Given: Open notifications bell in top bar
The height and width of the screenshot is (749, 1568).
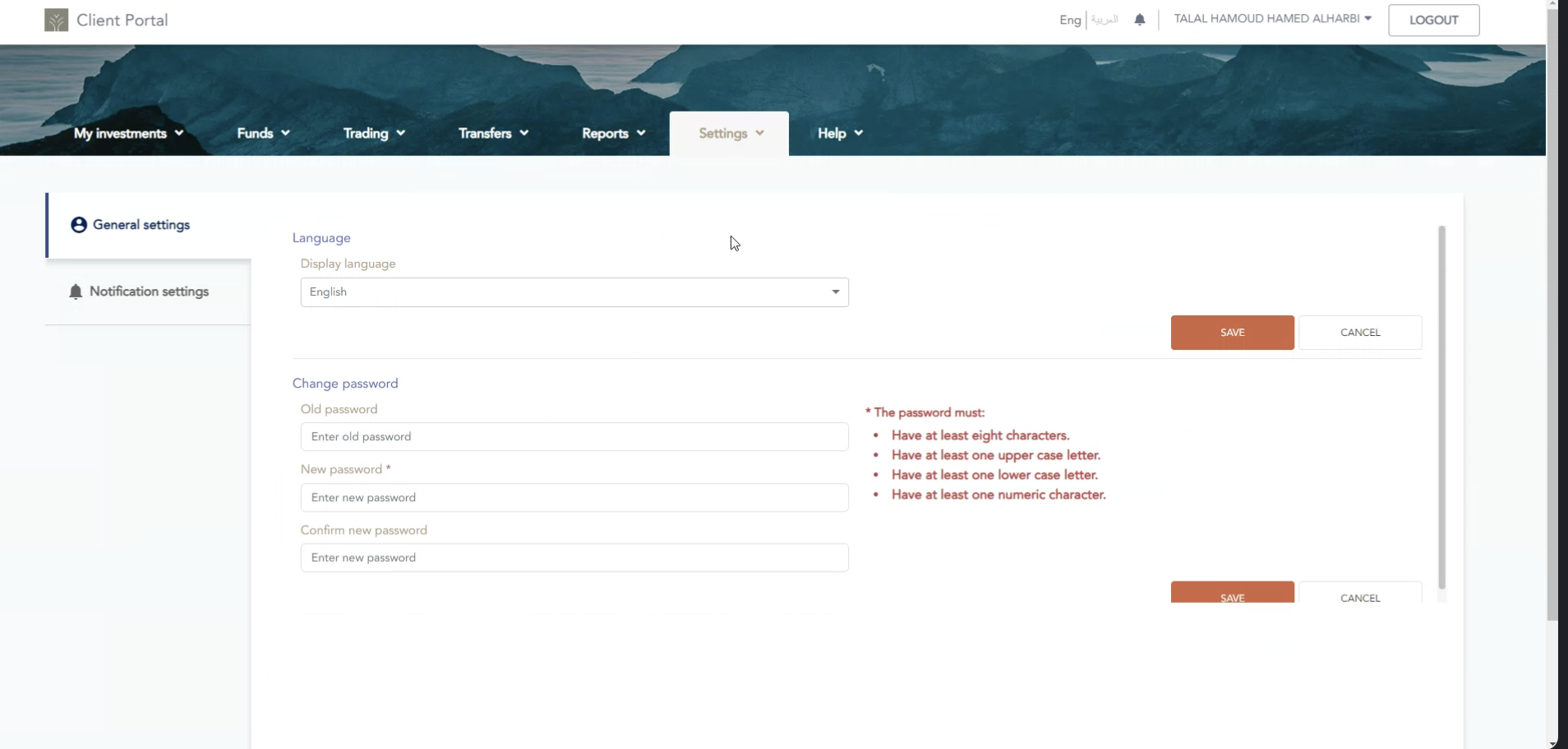Looking at the screenshot, I should (1139, 20).
